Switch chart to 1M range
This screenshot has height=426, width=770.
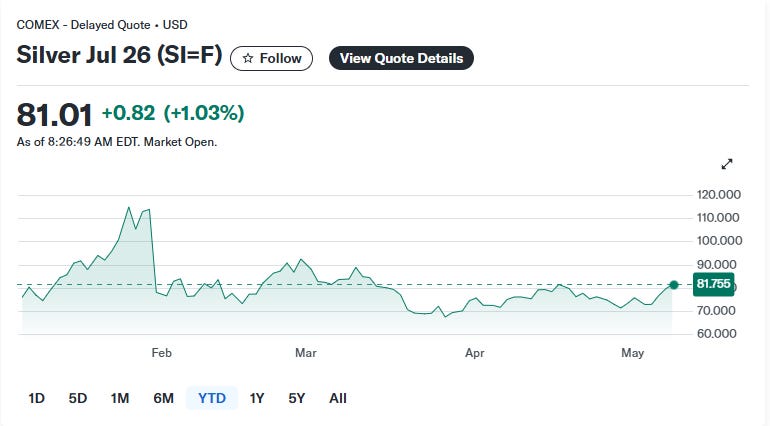point(120,398)
